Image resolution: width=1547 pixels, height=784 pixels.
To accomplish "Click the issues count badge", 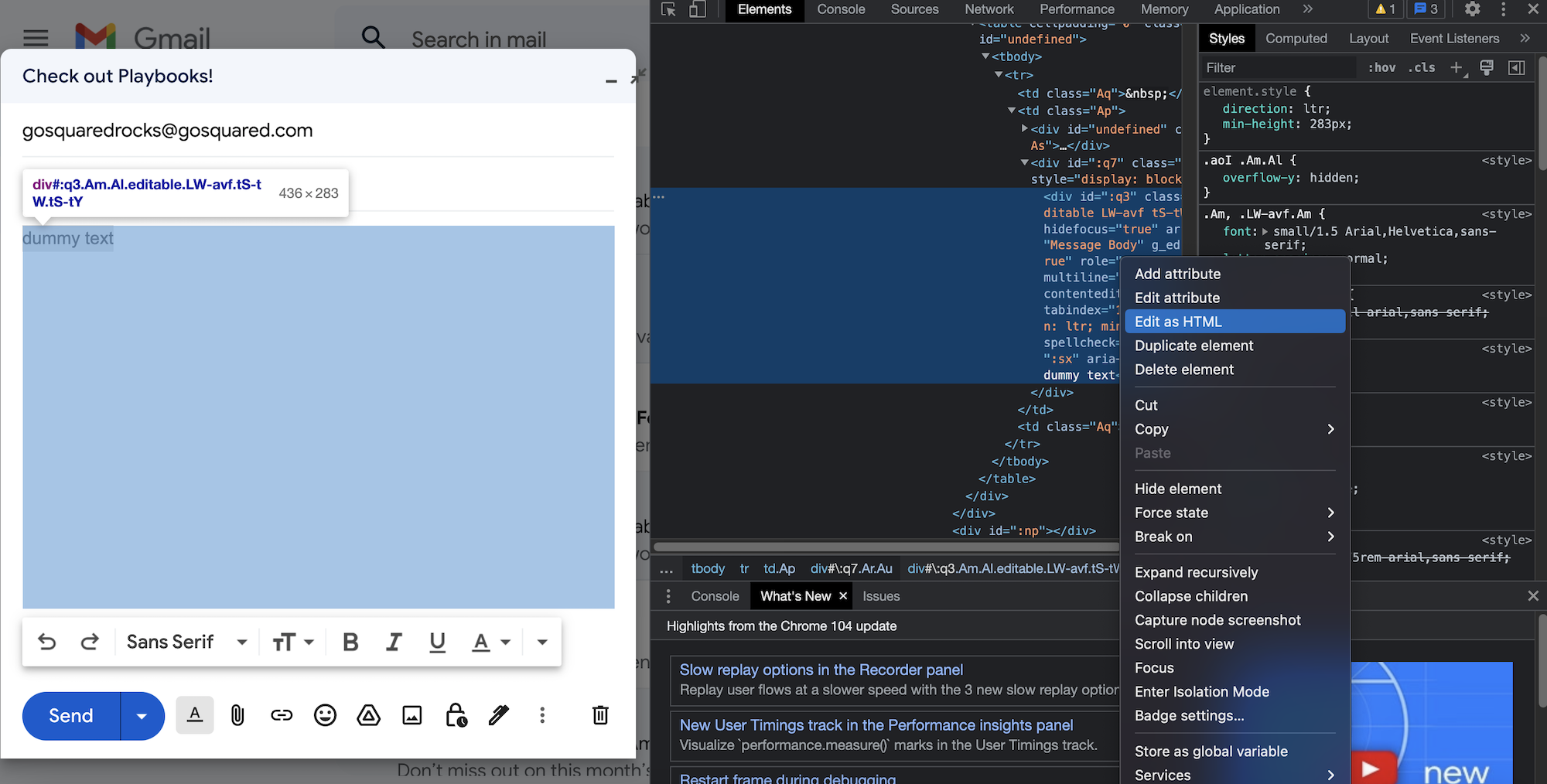I will click(1426, 9).
